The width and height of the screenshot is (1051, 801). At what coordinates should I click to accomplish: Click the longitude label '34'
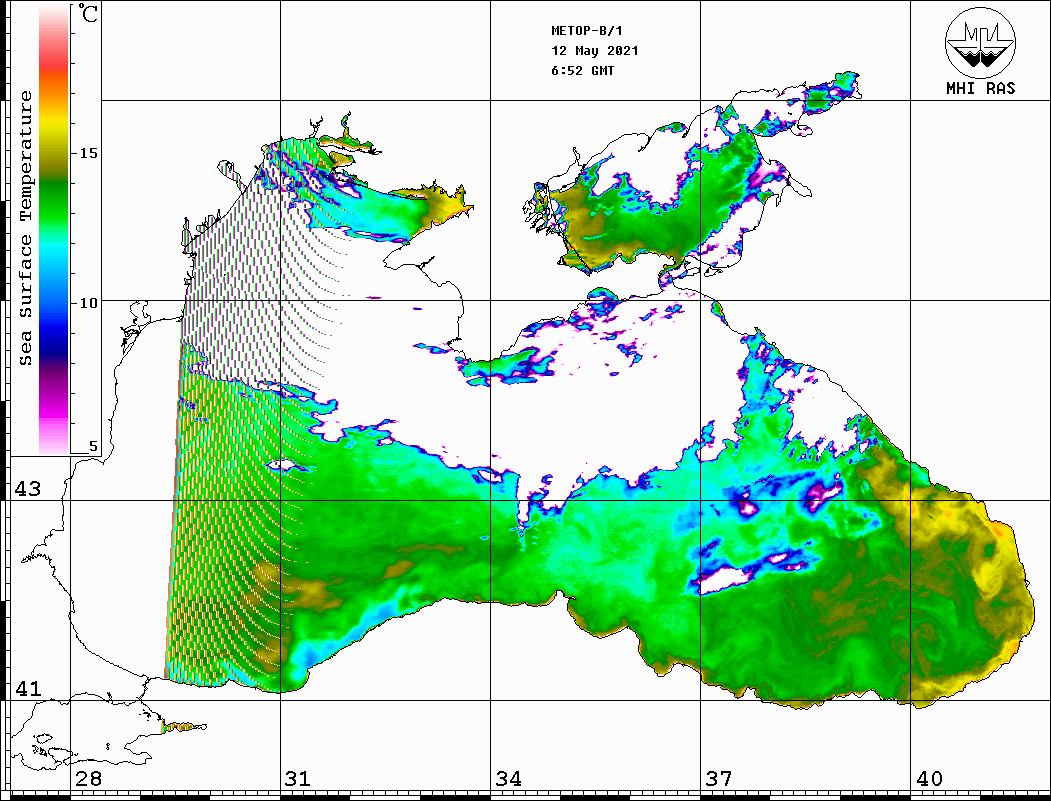click(509, 779)
